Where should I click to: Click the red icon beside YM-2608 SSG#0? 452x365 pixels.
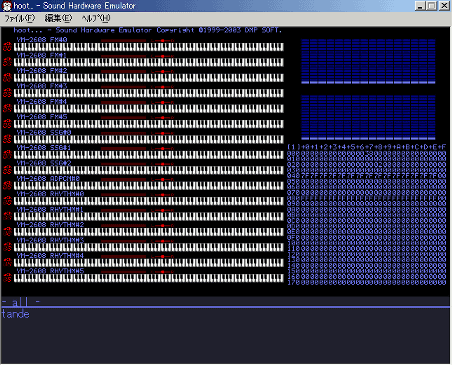7,139
